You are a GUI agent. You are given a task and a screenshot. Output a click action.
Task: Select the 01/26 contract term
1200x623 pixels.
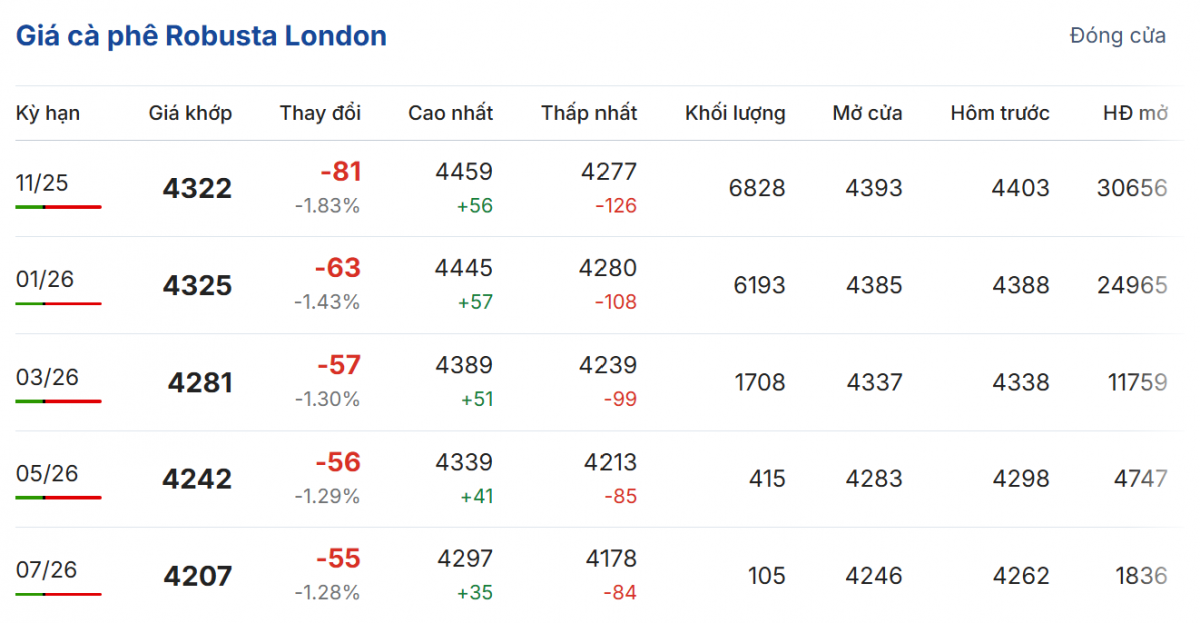coord(45,279)
